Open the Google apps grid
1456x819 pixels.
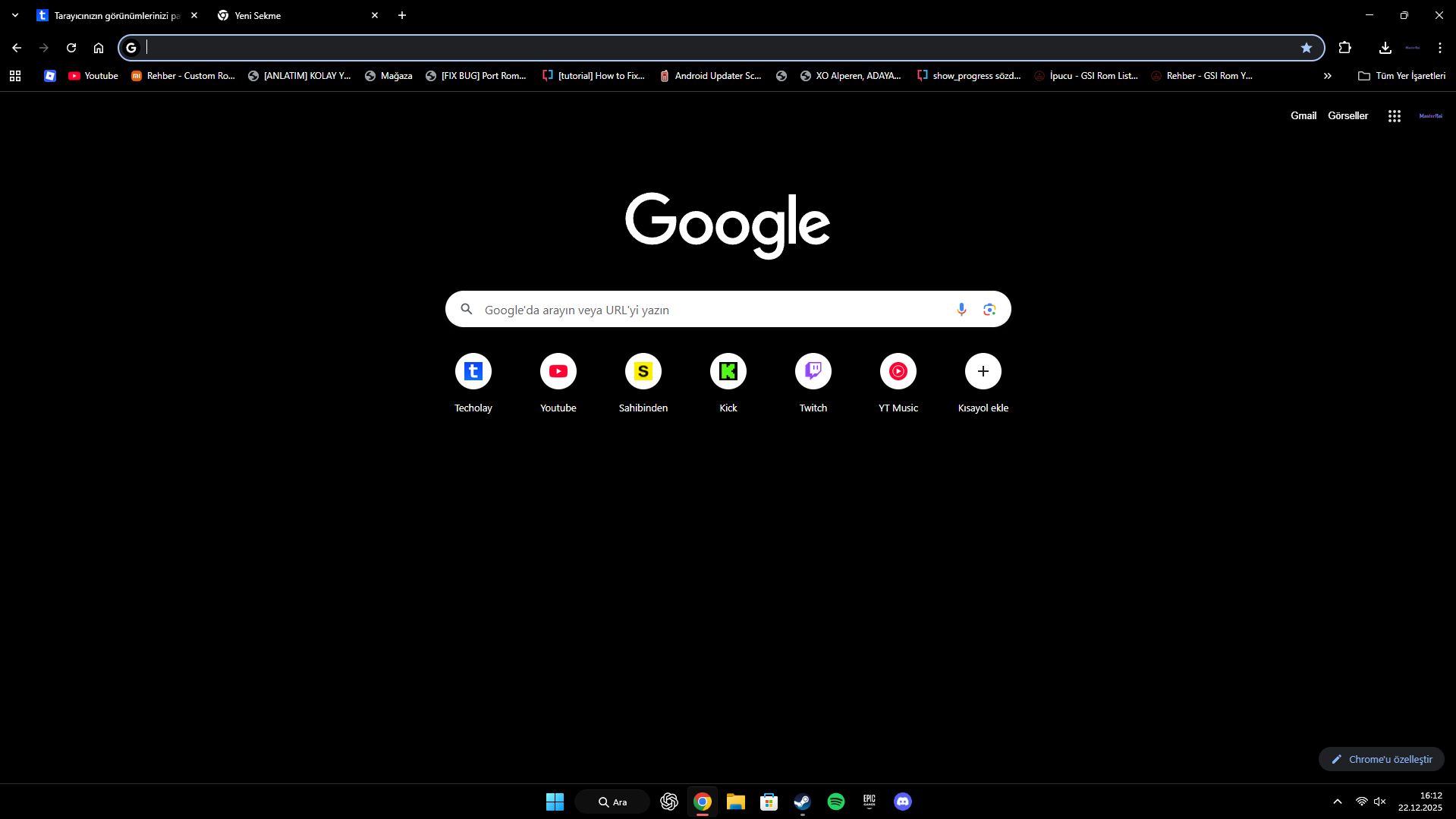[1395, 116]
